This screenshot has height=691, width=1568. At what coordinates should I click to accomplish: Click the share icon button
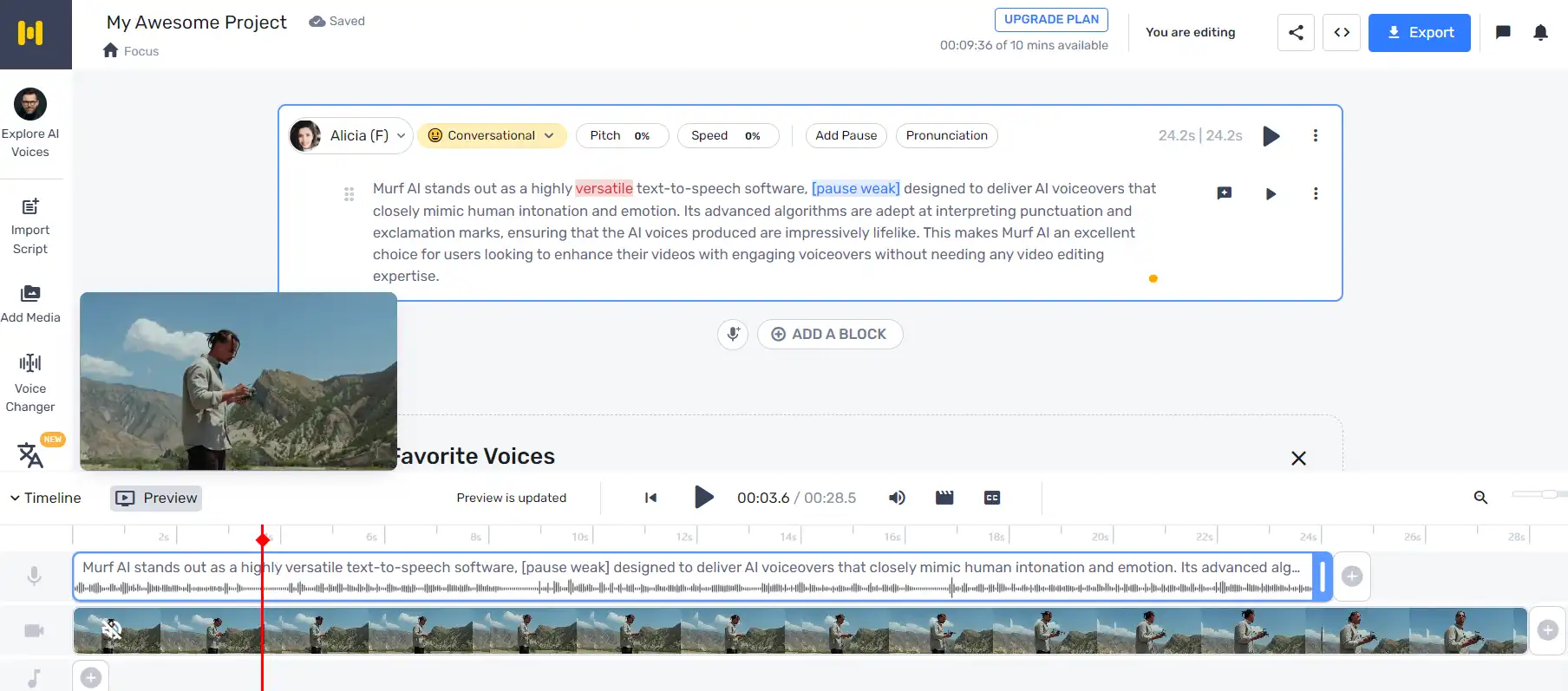tap(1296, 33)
